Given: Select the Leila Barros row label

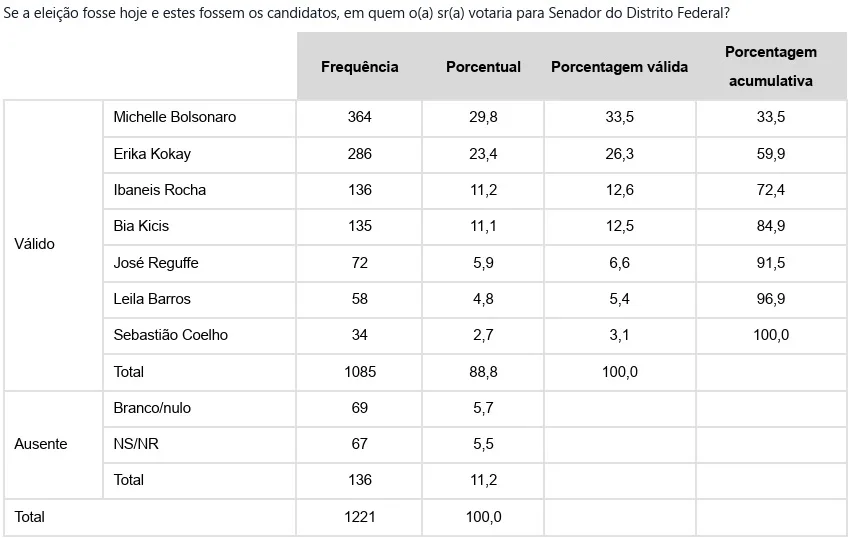Looking at the screenshot, I should (152, 299).
